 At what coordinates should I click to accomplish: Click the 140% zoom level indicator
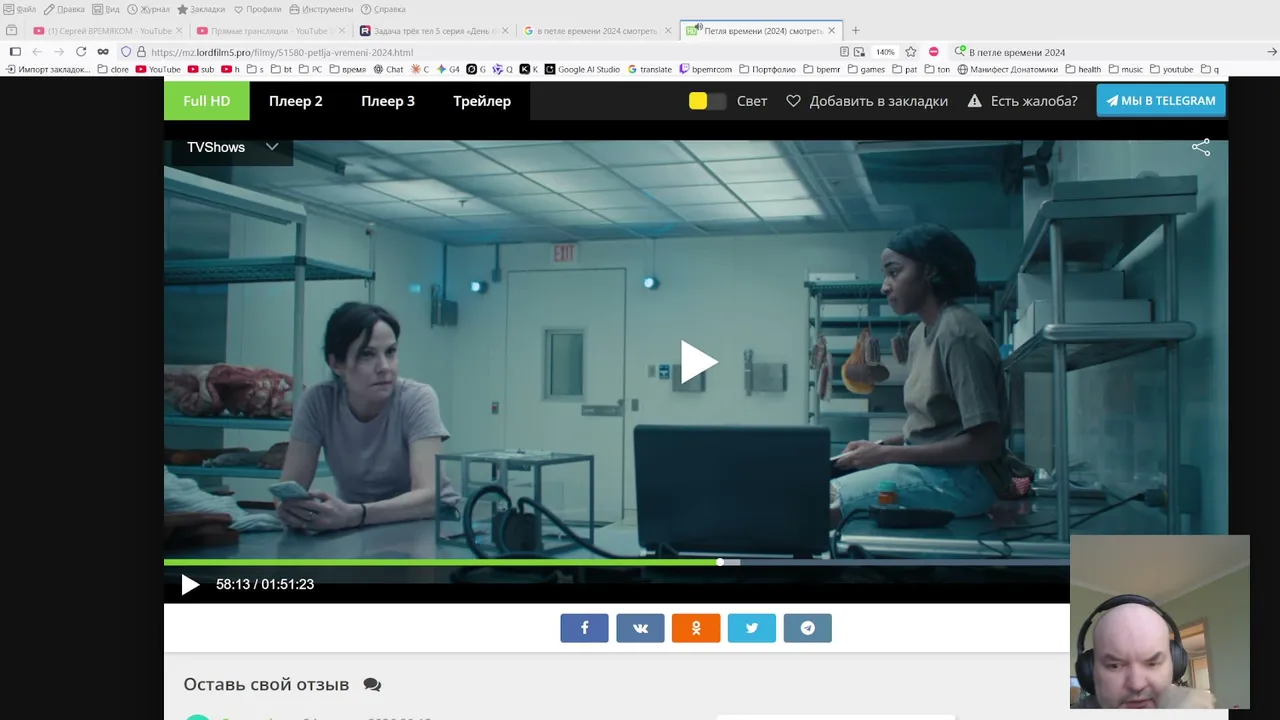tap(885, 52)
